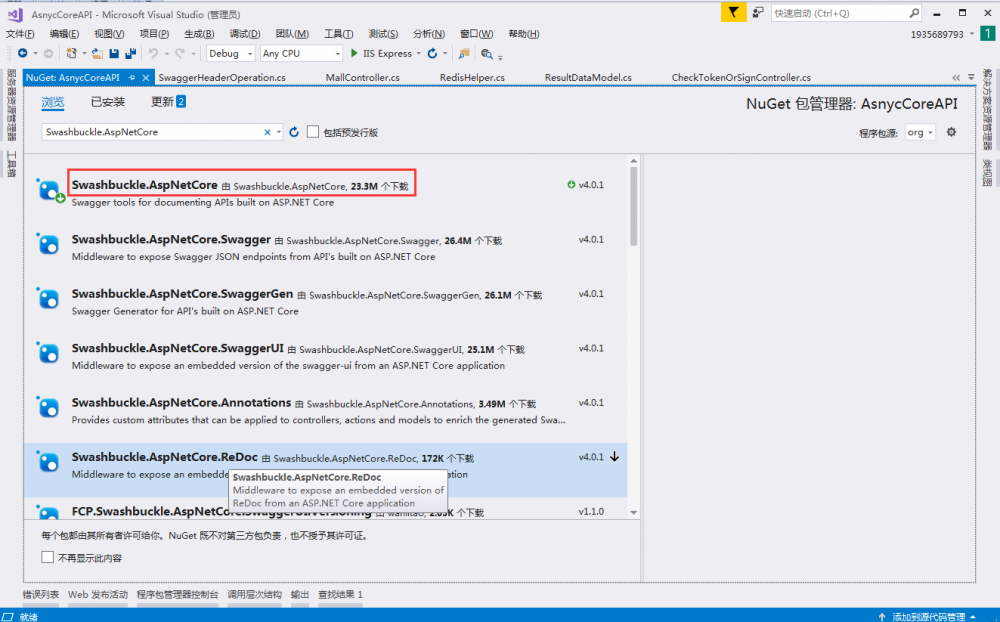Click the notifications flag icon in title bar
1000x622 pixels.
coord(734,13)
